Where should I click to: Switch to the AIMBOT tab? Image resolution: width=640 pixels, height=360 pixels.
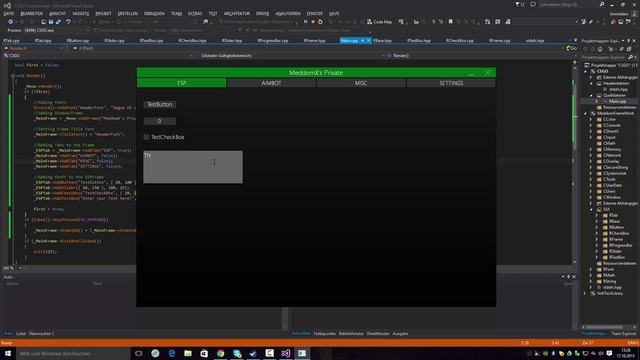point(271,83)
